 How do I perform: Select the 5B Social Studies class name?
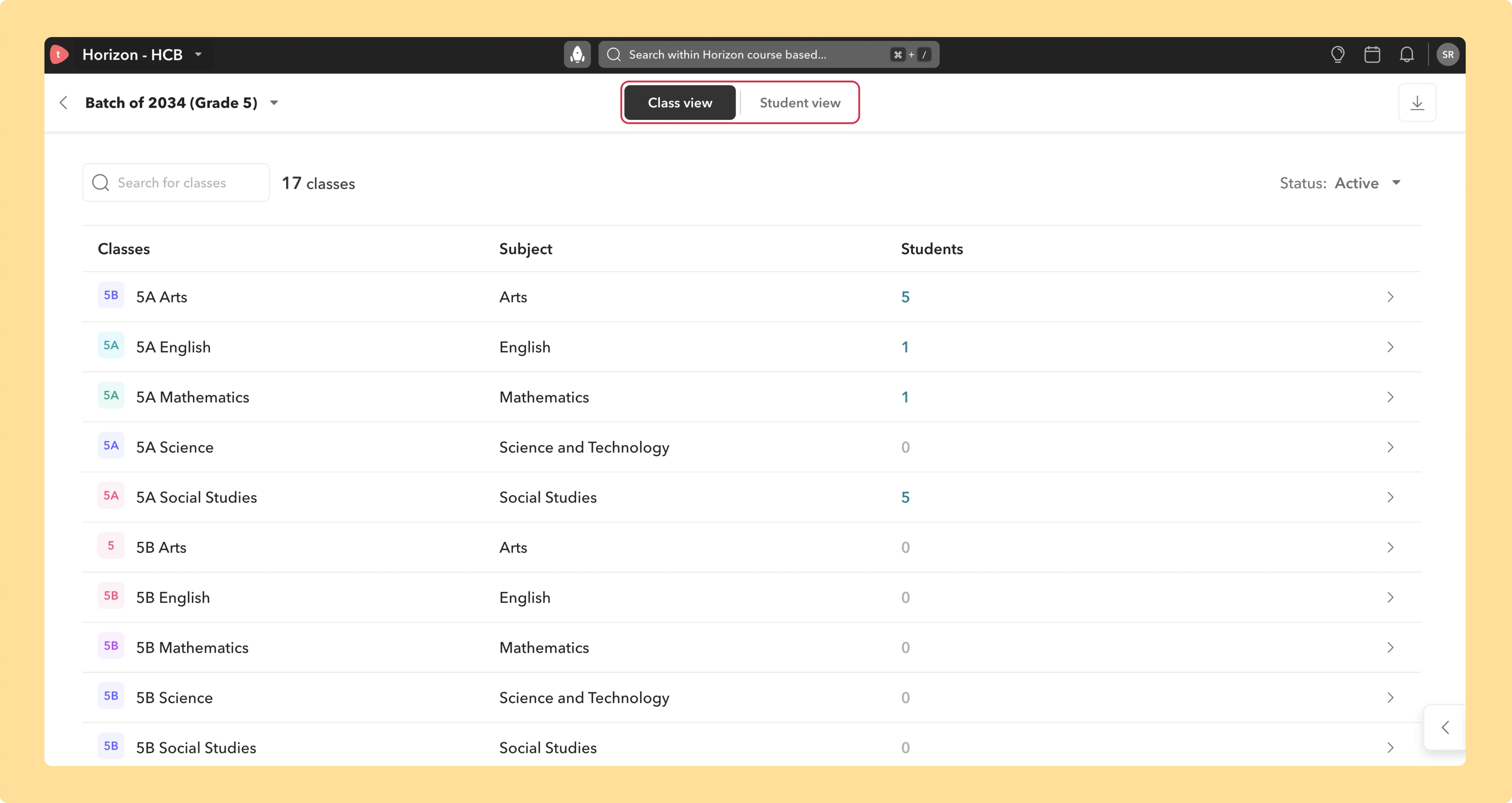196,748
